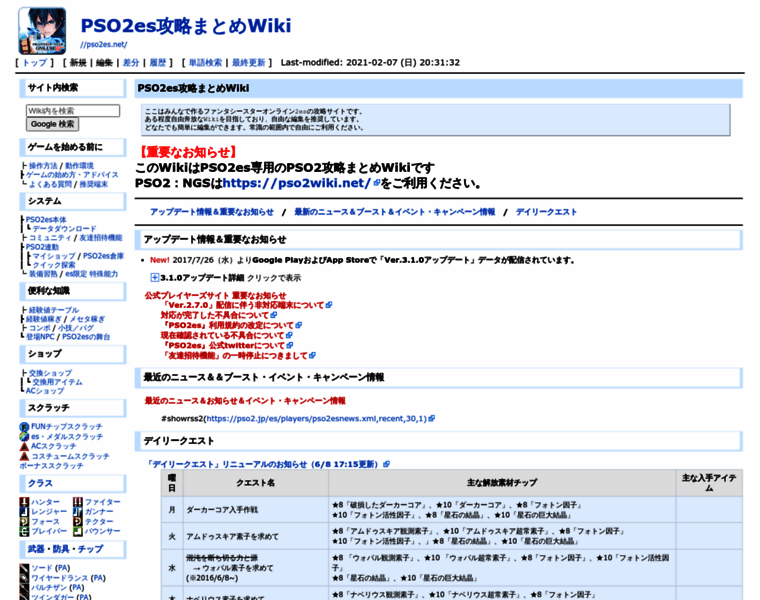
Task: Open ゲームの始め方・アドバイス sidebar link
Action: (x=72, y=174)
